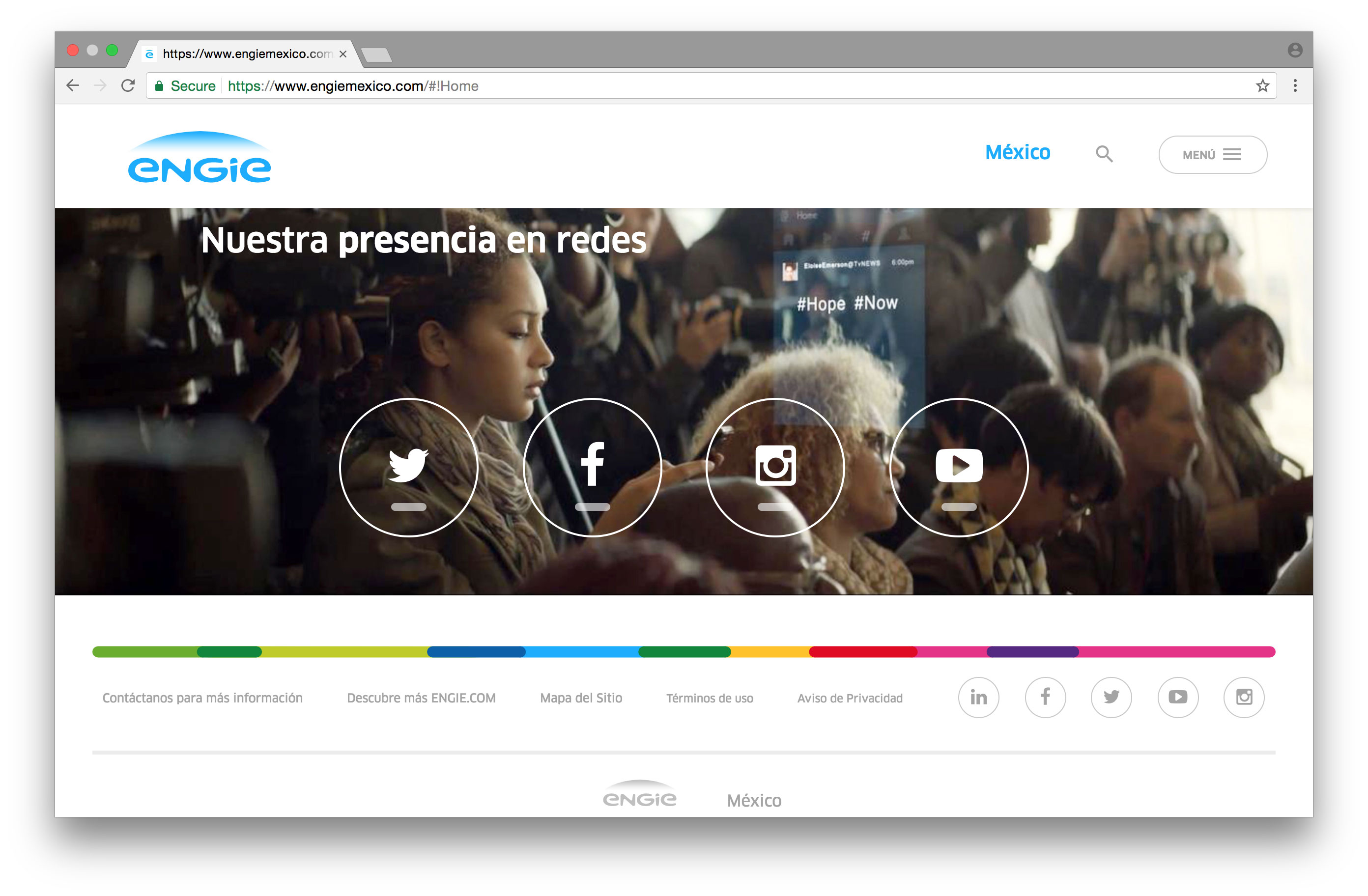Click the 'Mapa del Sitio' link
This screenshot has height=896, width=1368.
[x=580, y=699]
